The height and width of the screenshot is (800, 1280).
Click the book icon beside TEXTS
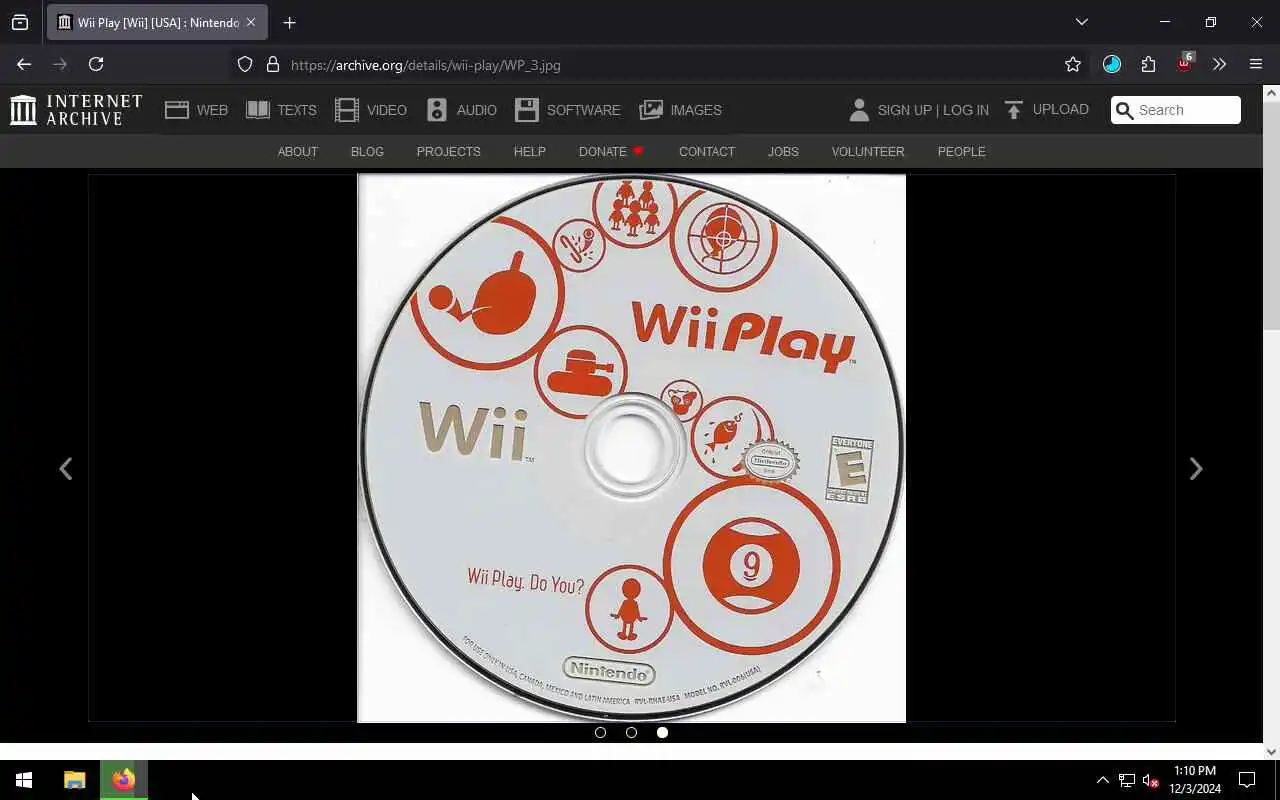(258, 110)
